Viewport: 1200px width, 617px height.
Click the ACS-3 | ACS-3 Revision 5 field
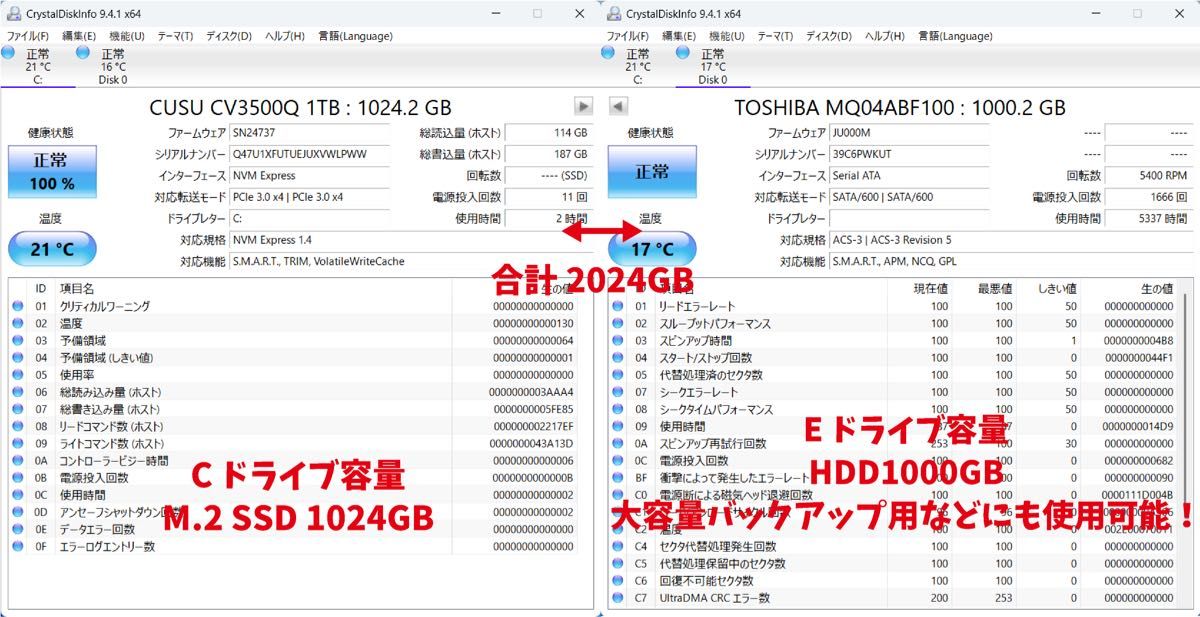click(x=1011, y=240)
